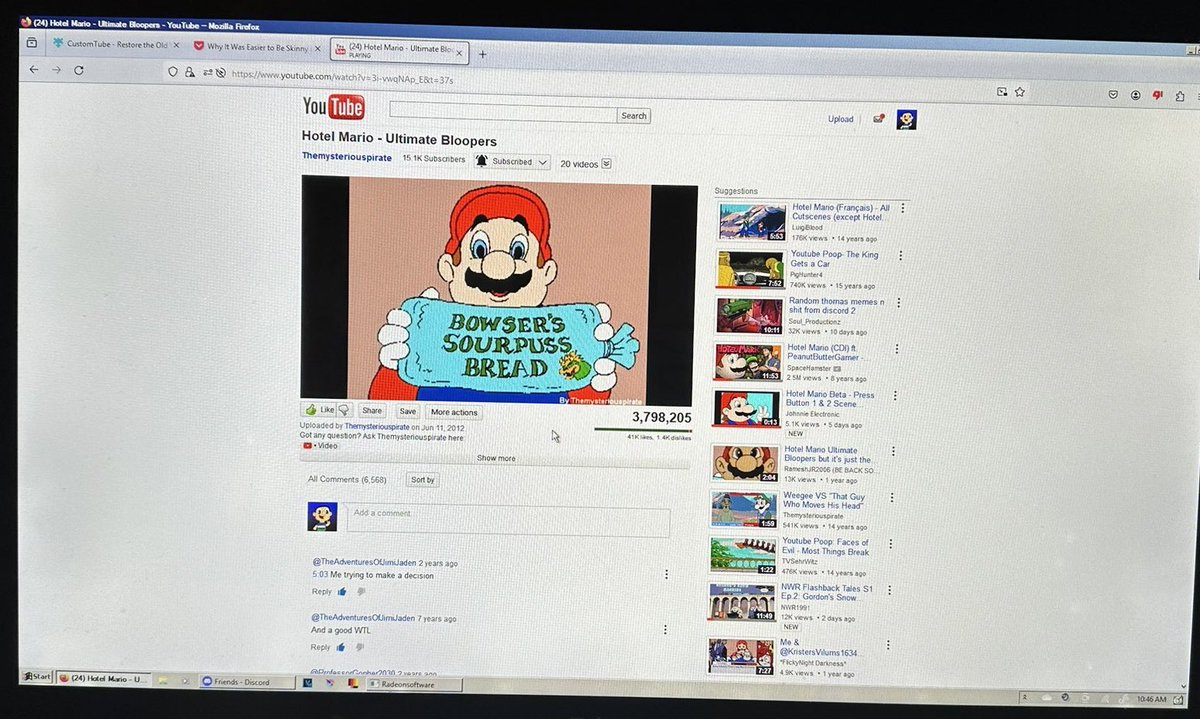Click the YouTube logo
The image size is (1200, 719).
tap(333, 107)
